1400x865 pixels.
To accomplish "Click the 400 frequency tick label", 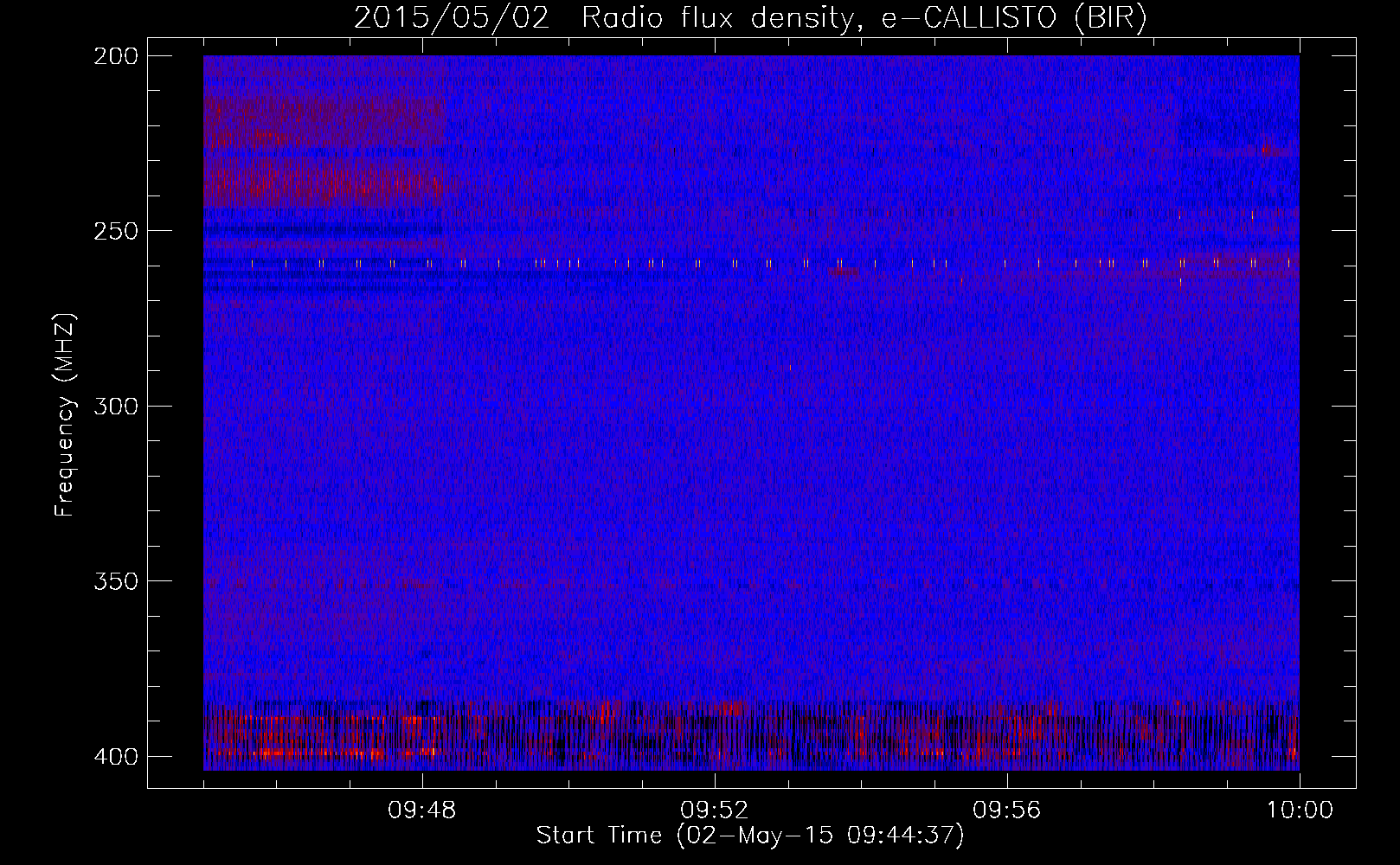I will click(x=115, y=756).
